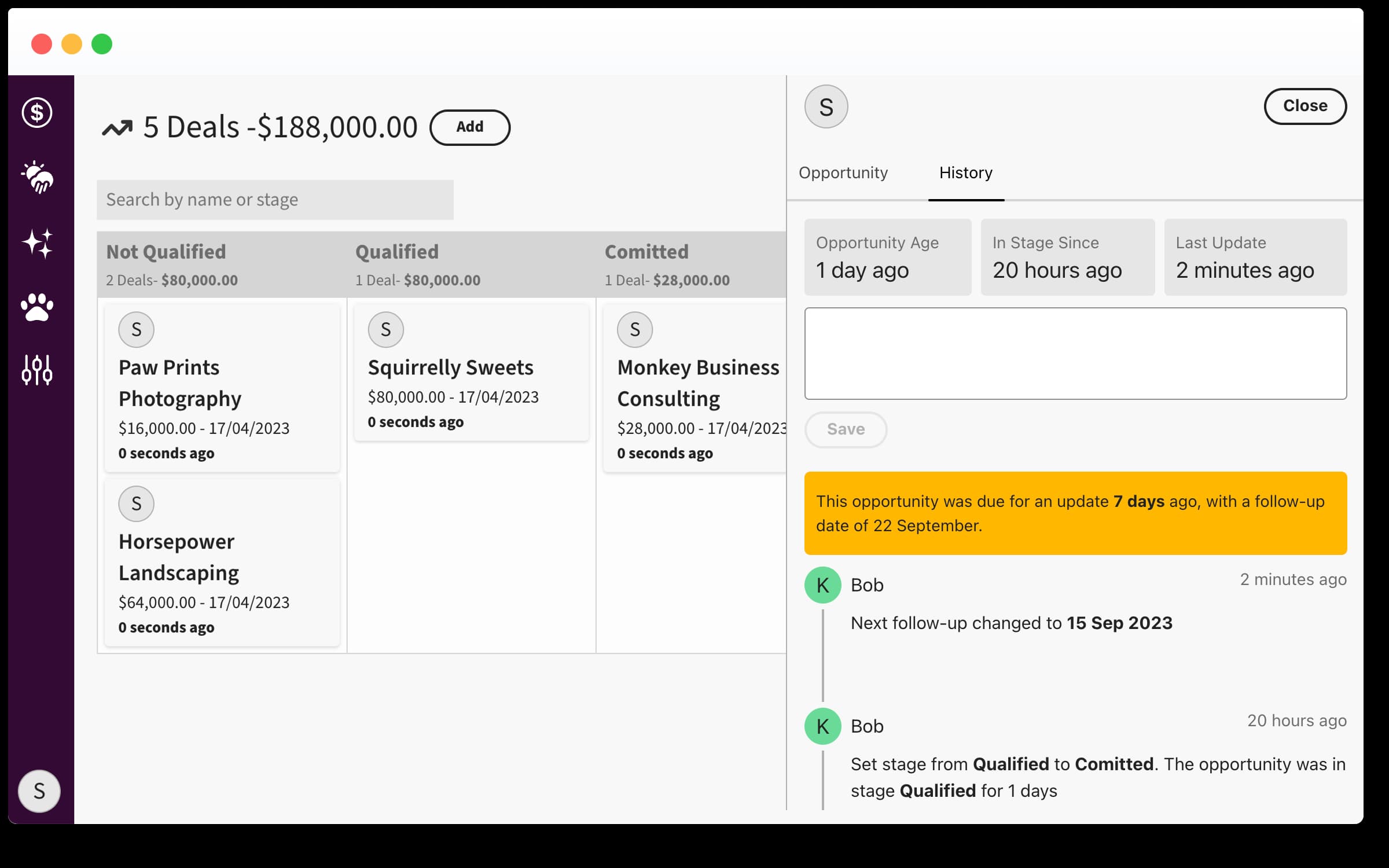Close the opportunity detail panel
Image resolution: width=1389 pixels, height=868 pixels.
[x=1305, y=106]
